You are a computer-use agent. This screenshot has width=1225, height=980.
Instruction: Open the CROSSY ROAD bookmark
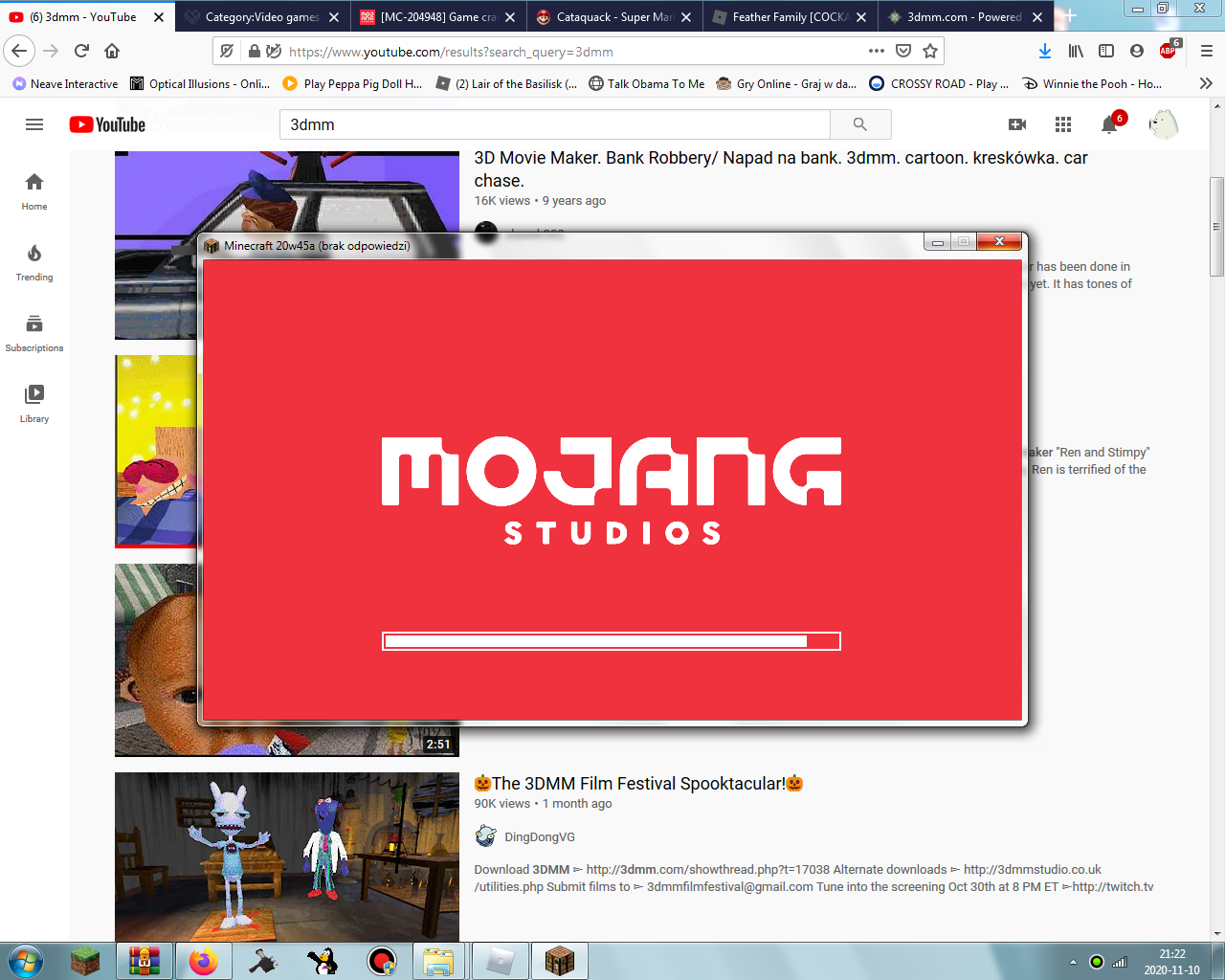(x=939, y=83)
